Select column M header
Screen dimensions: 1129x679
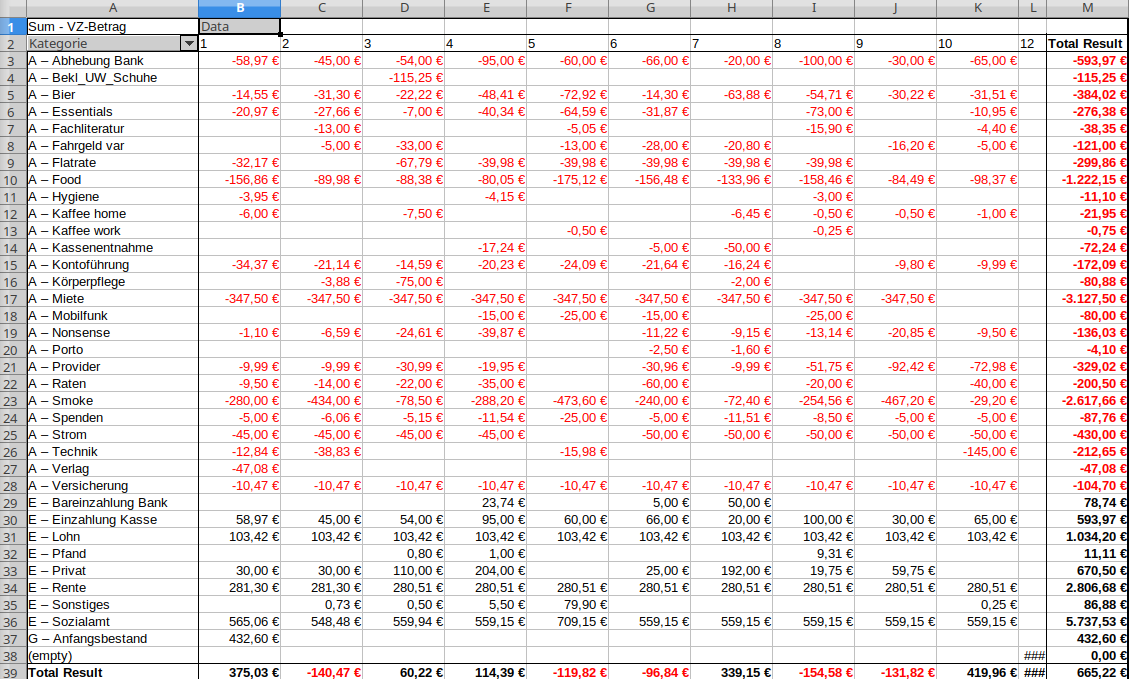tap(1086, 8)
